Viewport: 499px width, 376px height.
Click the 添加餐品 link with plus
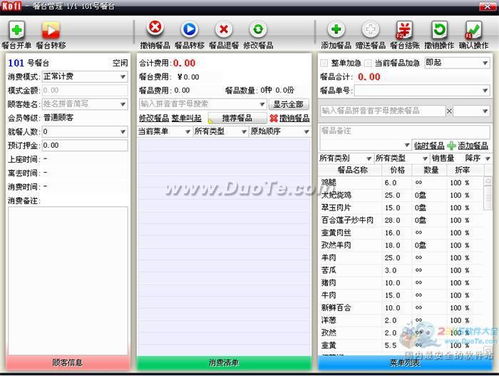point(468,145)
